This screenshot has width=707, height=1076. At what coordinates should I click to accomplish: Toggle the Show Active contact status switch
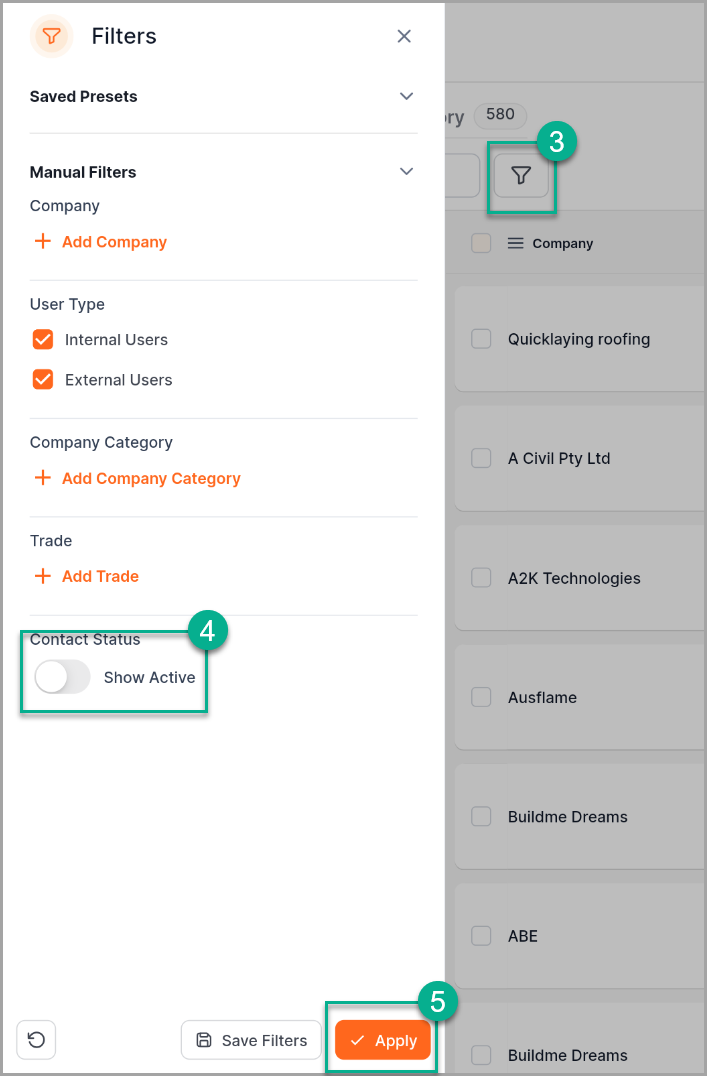coord(63,677)
